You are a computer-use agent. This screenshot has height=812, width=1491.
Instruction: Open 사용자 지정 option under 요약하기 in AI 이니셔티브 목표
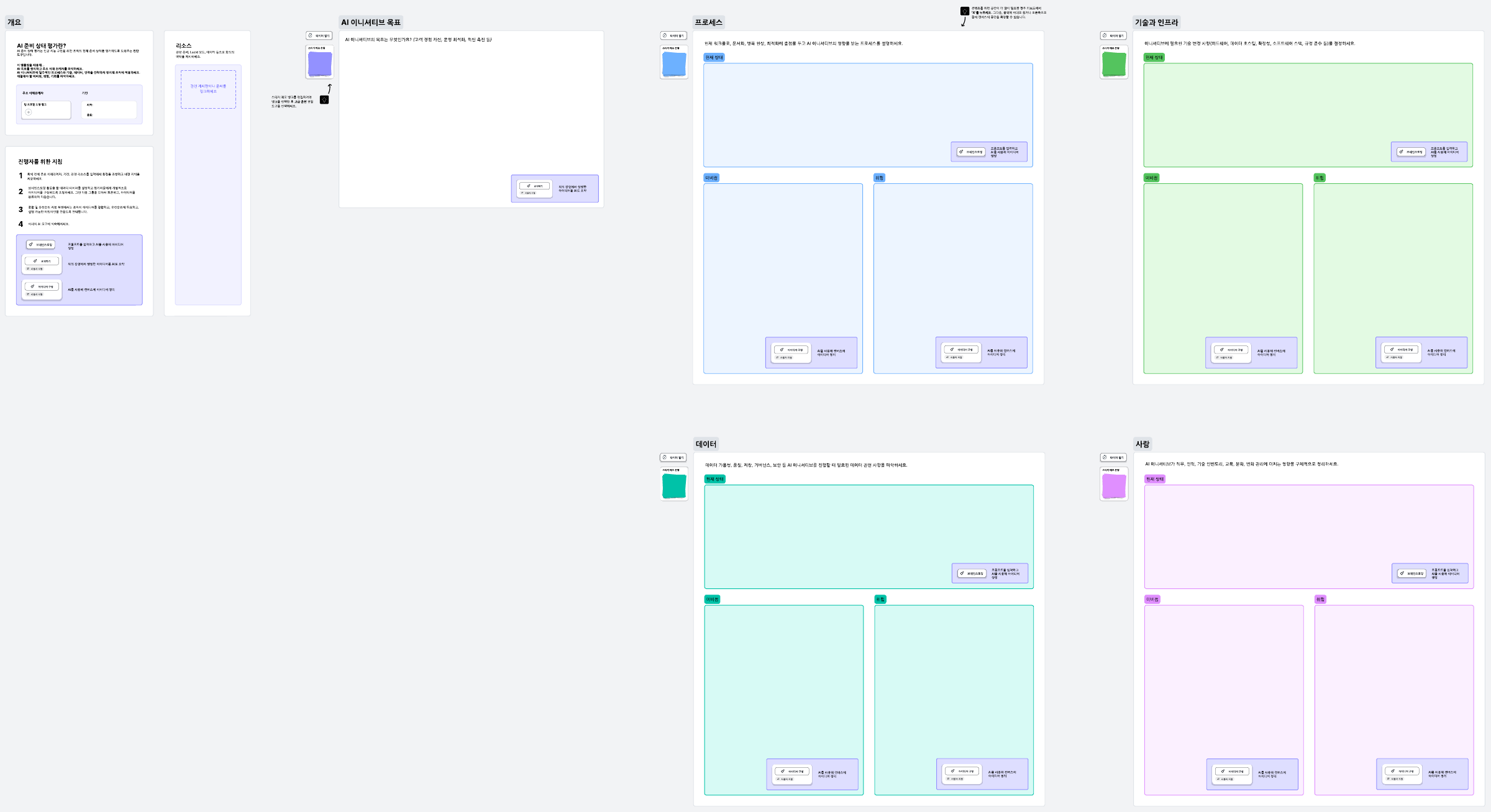[528, 193]
